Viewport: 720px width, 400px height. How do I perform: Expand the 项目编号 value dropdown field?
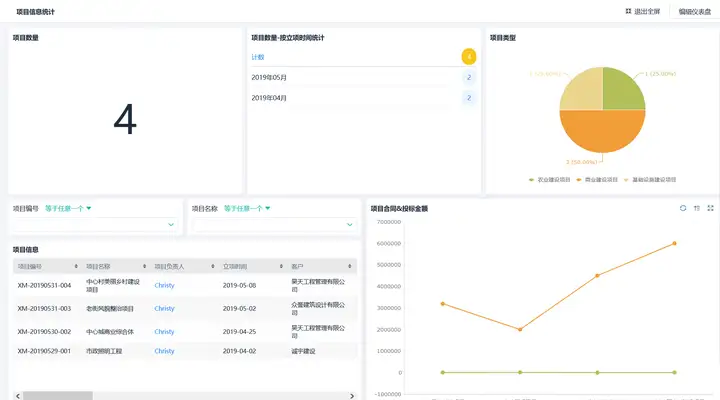95,225
